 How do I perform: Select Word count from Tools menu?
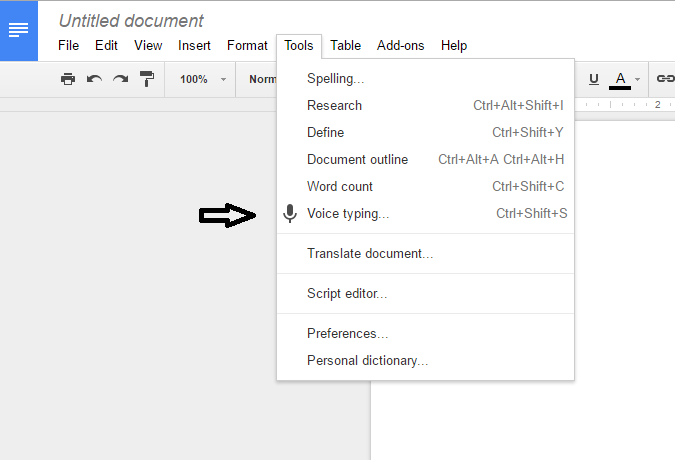pyautogui.click(x=340, y=186)
